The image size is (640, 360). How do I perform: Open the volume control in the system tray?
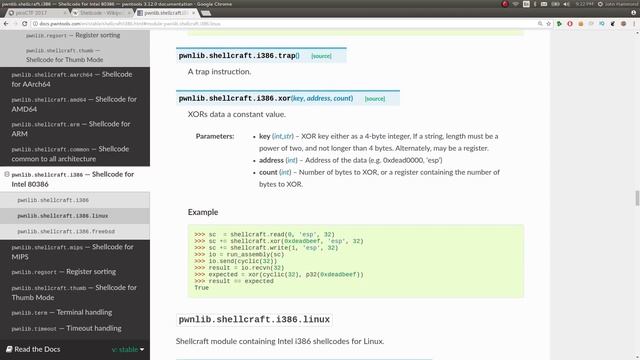point(566,4)
